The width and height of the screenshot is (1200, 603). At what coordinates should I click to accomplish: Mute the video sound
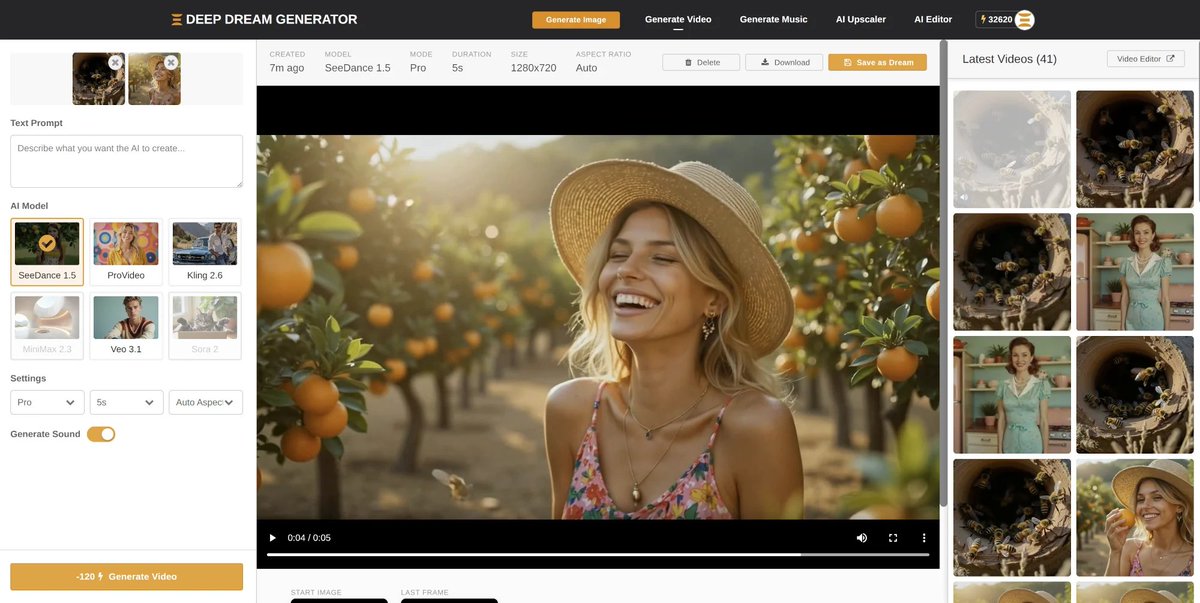point(862,538)
